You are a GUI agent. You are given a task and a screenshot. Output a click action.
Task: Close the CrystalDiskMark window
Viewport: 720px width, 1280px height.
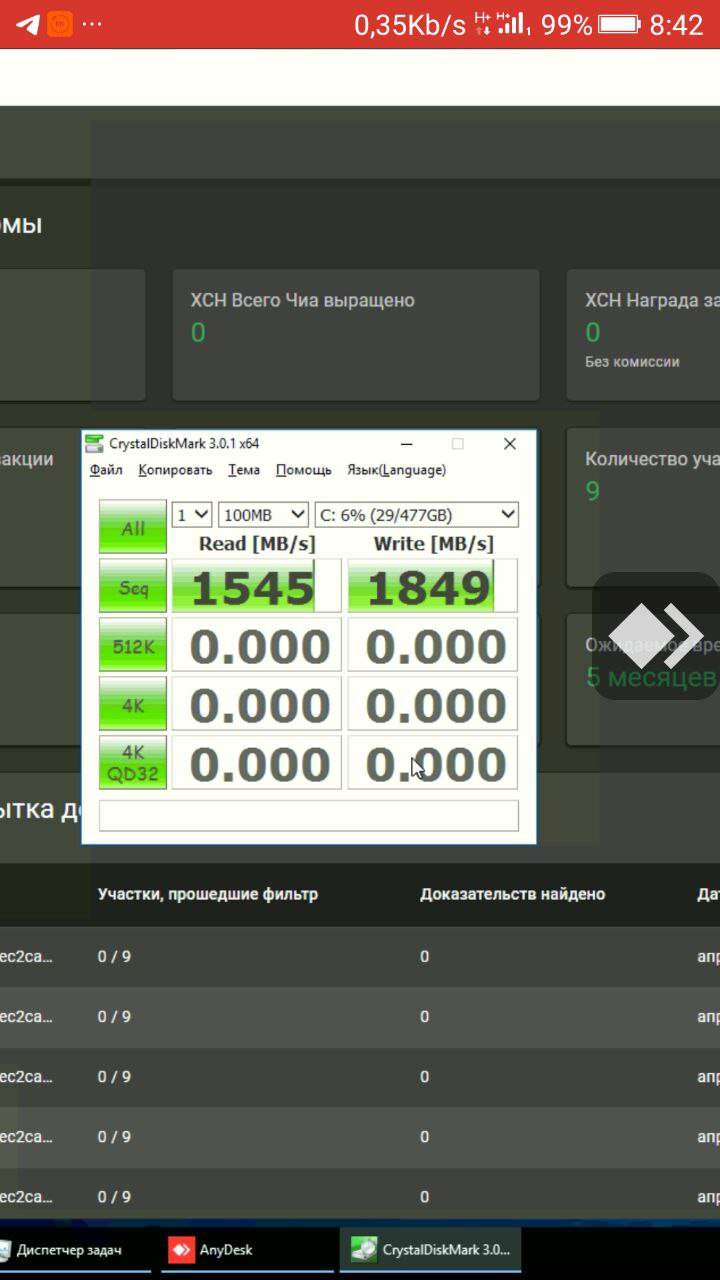(x=510, y=444)
